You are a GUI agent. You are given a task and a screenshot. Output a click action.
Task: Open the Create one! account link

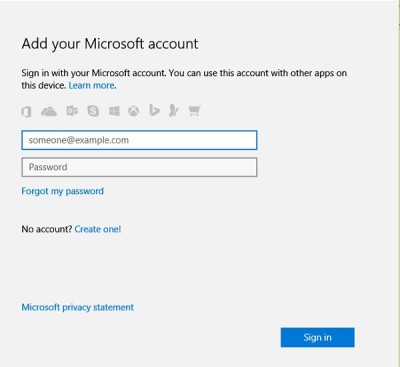[x=98, y=229]
